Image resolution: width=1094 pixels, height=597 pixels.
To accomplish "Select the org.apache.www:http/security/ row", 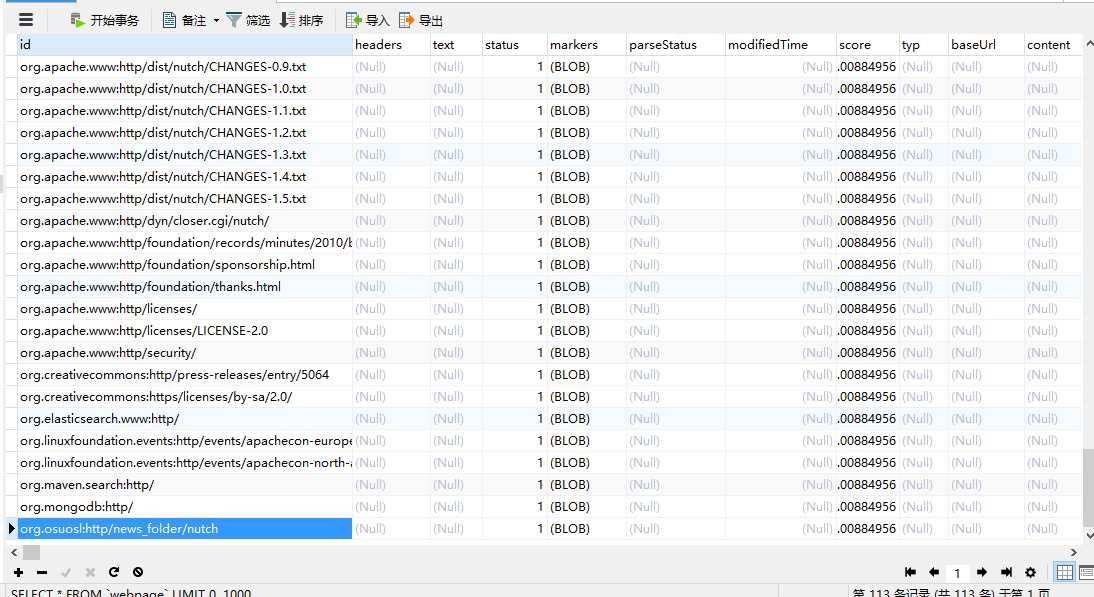I will point(185,353).
